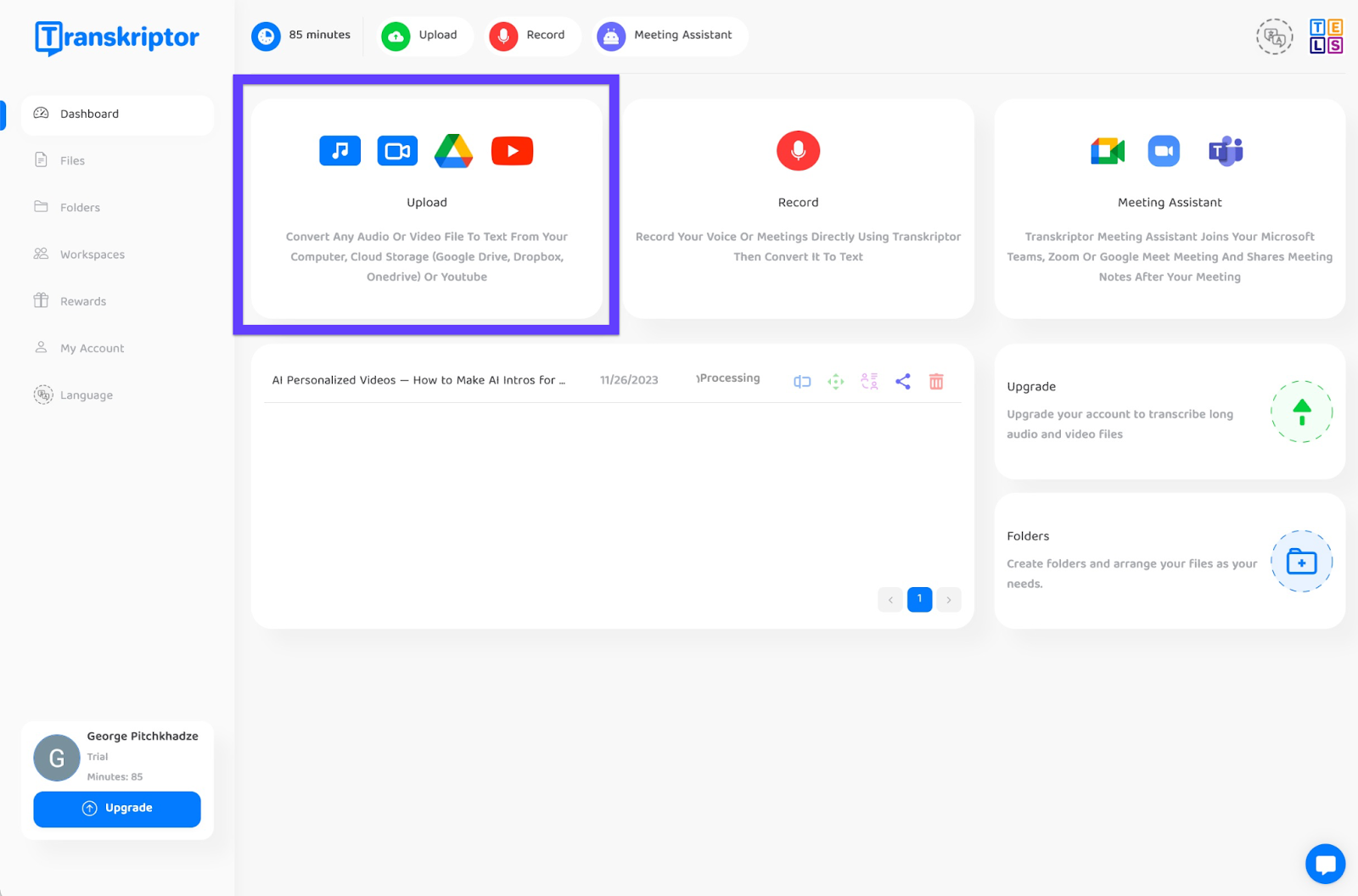The height and width of the screenshot is (896, 1358).
Task: Click the 85 minutes text in top bar
Action: [x=319, y=35]
